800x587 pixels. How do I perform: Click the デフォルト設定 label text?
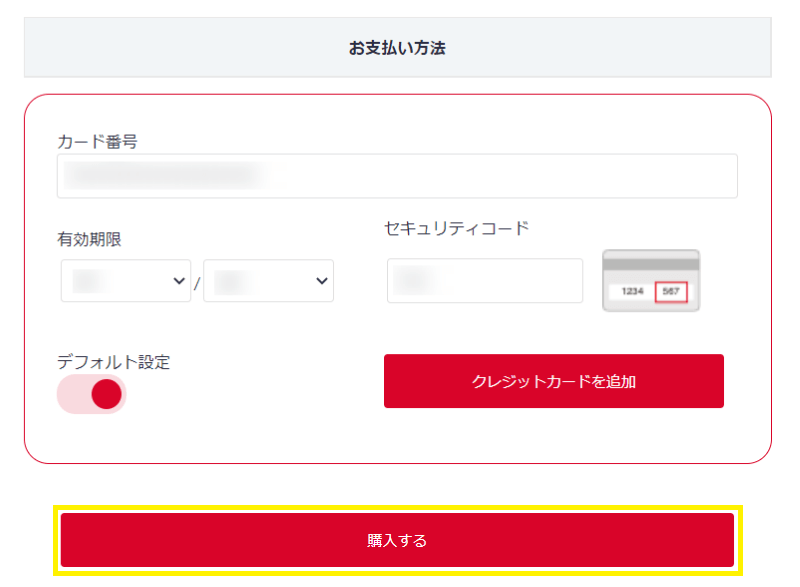pyautogui.click(x=113, y=362)
